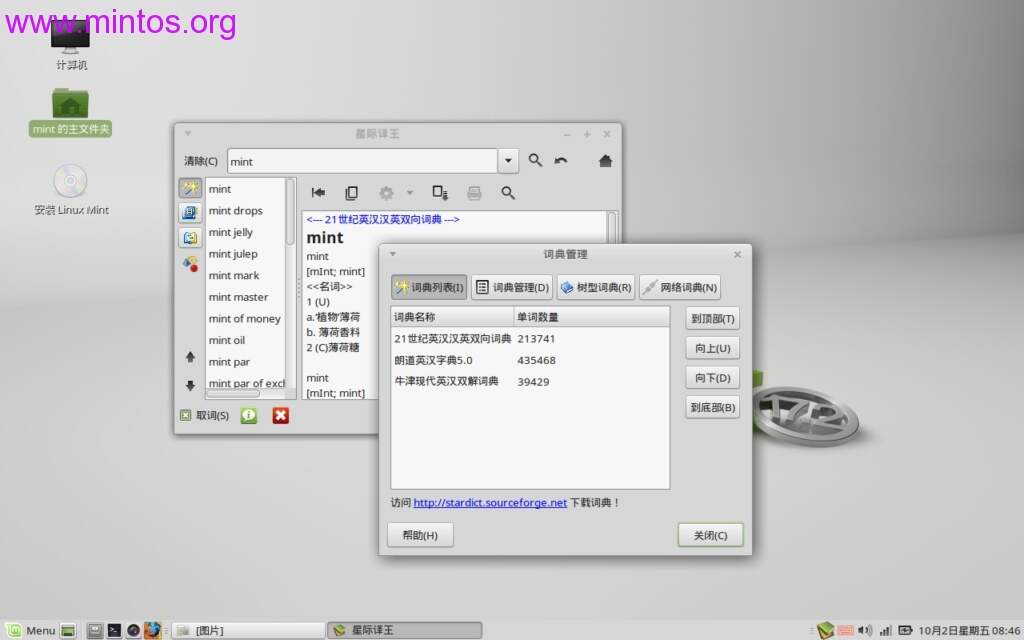This screenshot has height=640, width=1024.
Task: Open the stardict.sourceforge.net link
Action: [x=490, y=503]
